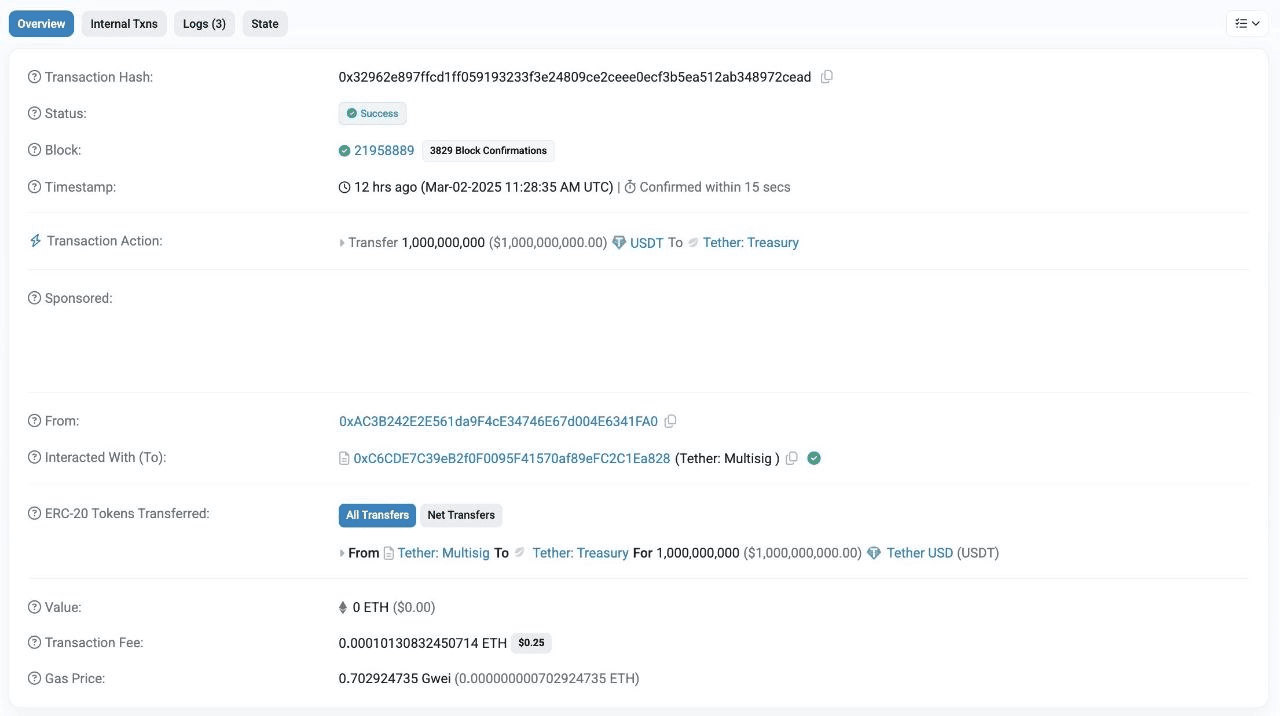Click the clock icon in the Timestamp row

tap(345, 187)
